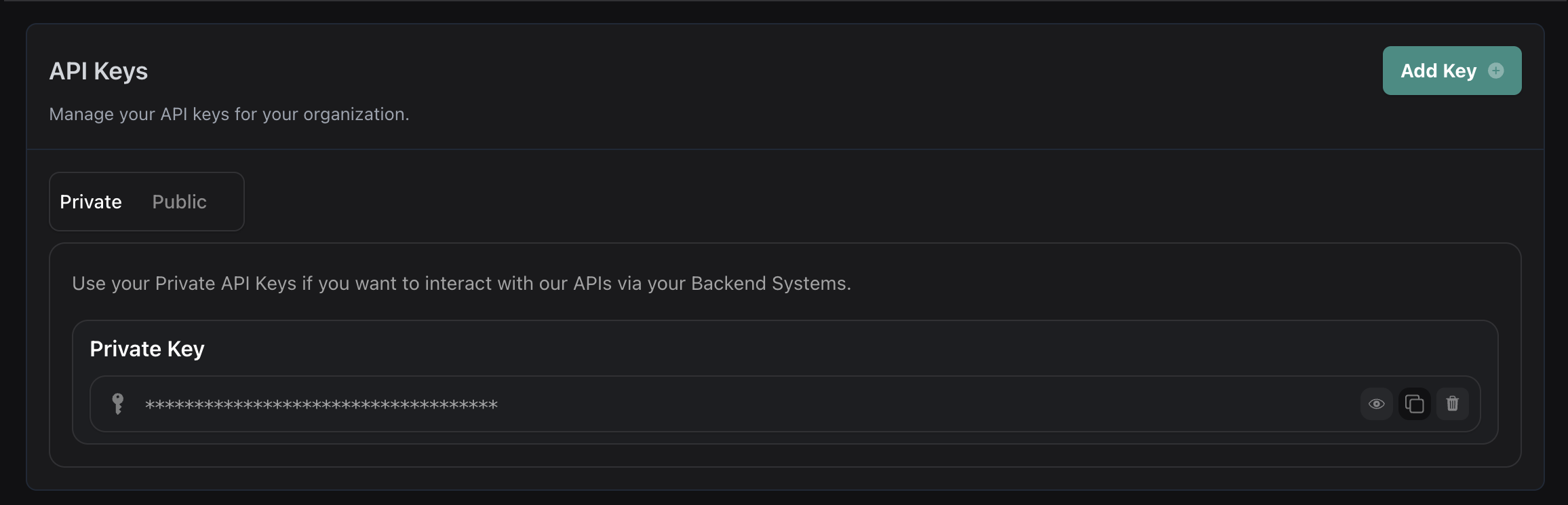Focus the masked private key field
The width and height of the screenshot is (1568, 505).
coord(785,404)
